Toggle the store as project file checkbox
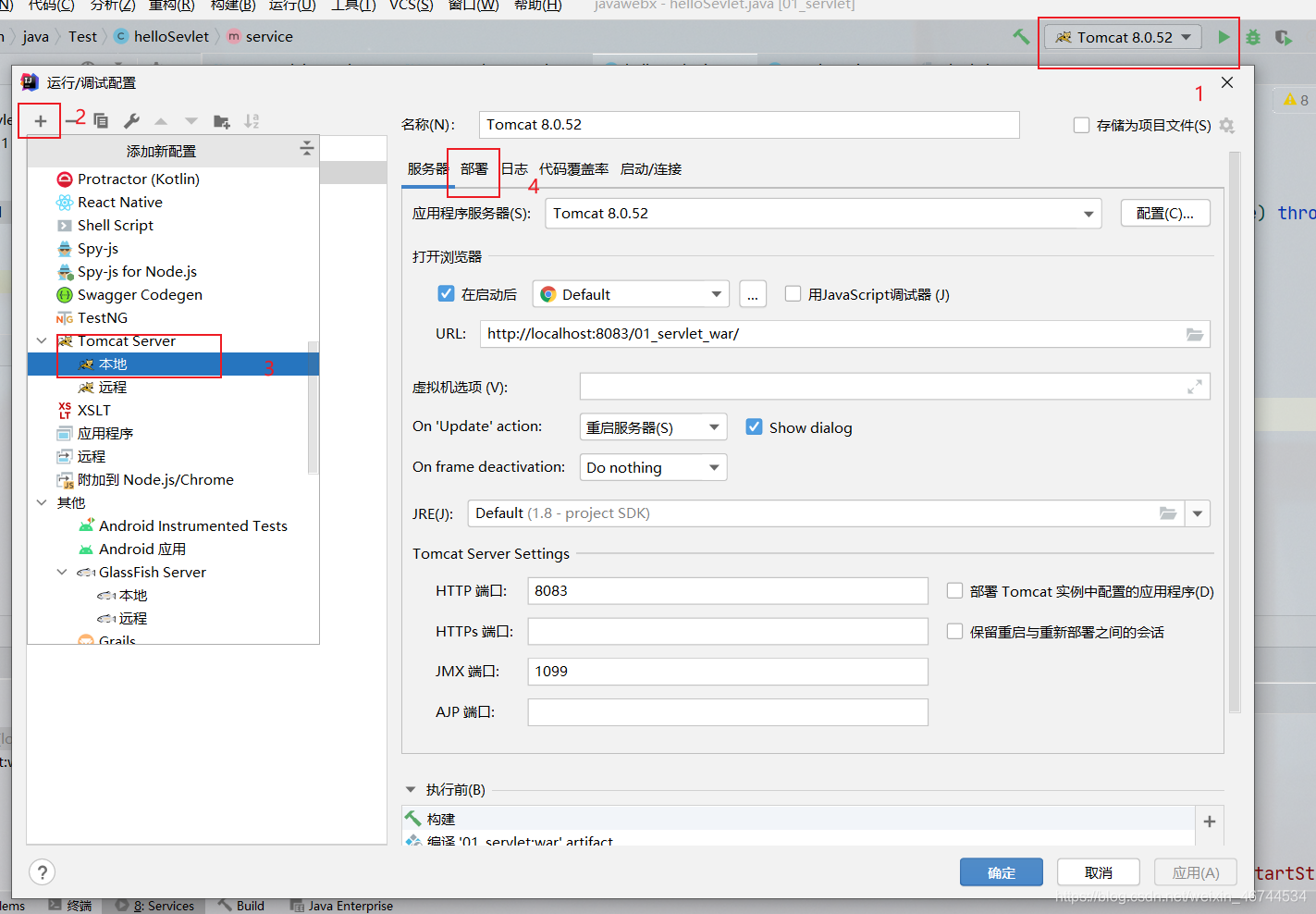1316x914 pixels. click(1081, 125)
